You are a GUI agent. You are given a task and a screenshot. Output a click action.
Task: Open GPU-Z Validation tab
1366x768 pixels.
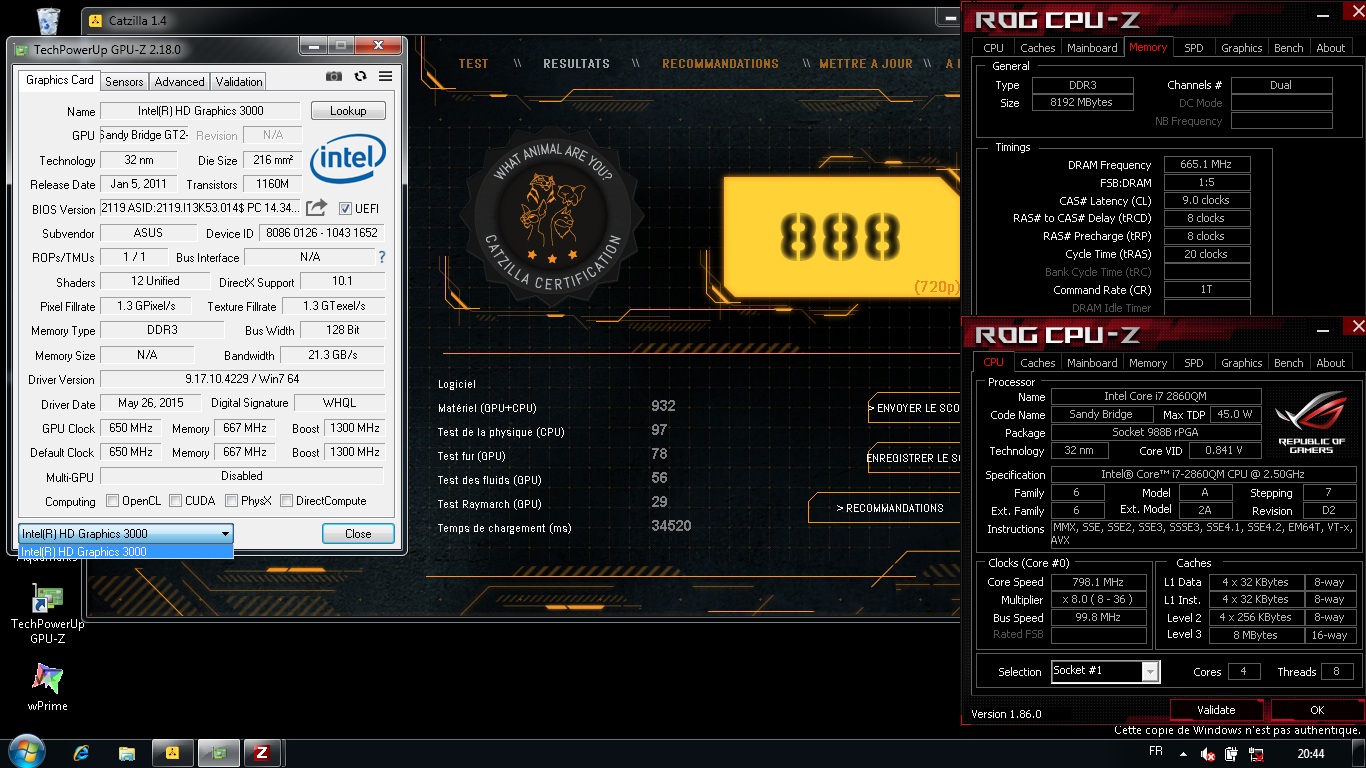coord(239,82)
